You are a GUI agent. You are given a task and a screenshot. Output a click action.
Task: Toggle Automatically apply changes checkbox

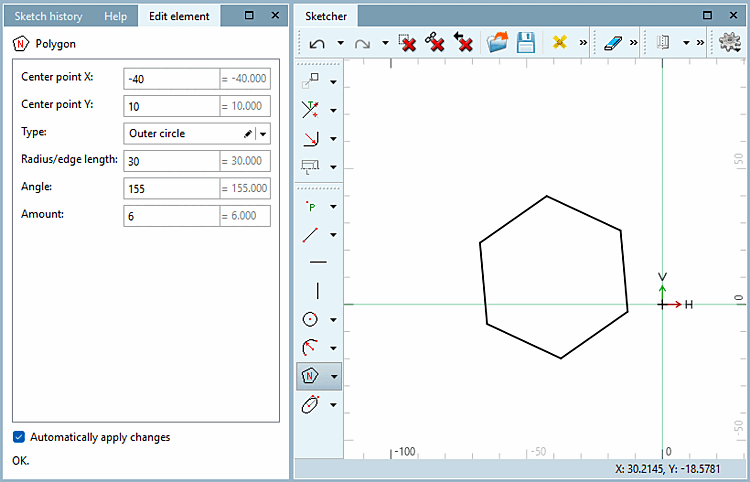pos(19,437)
